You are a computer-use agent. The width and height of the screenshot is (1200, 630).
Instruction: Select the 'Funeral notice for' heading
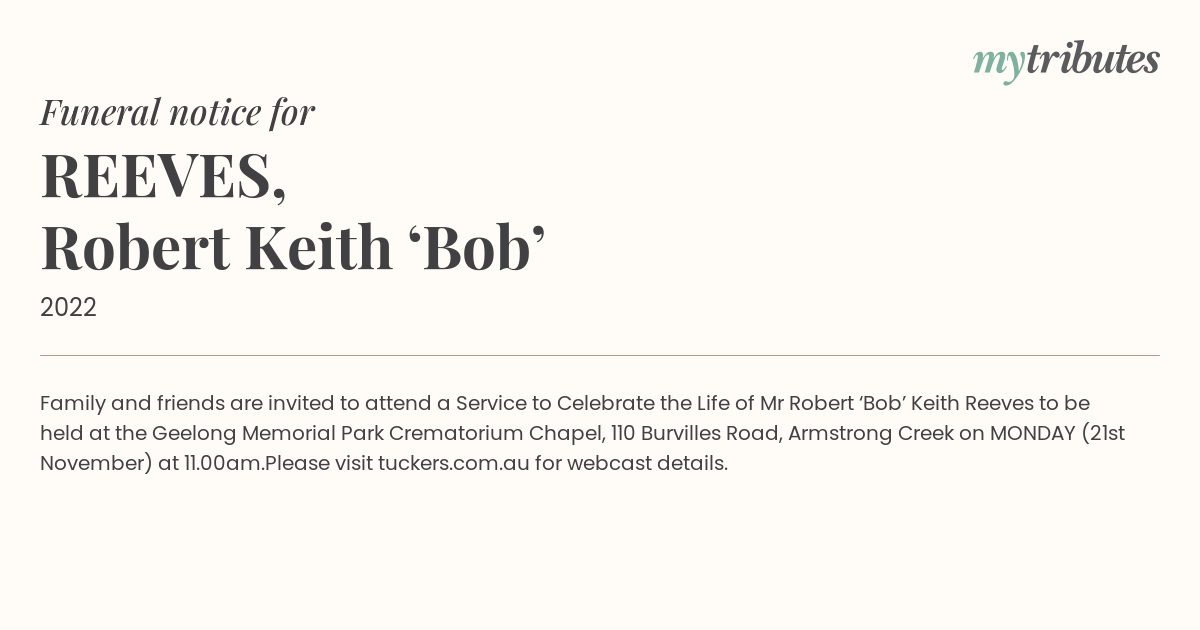(x=177, y=112)
